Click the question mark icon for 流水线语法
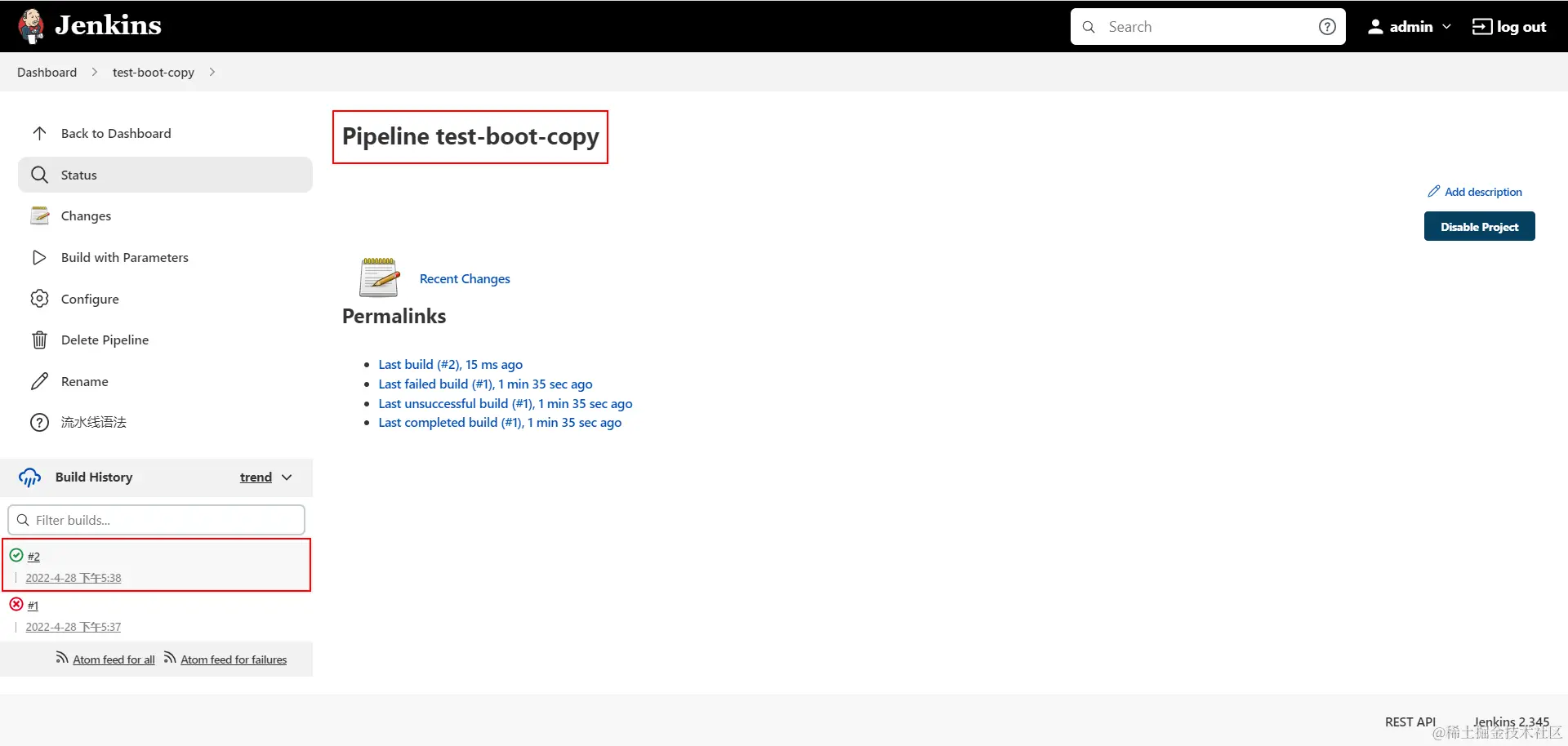 (x=39, y=422)
